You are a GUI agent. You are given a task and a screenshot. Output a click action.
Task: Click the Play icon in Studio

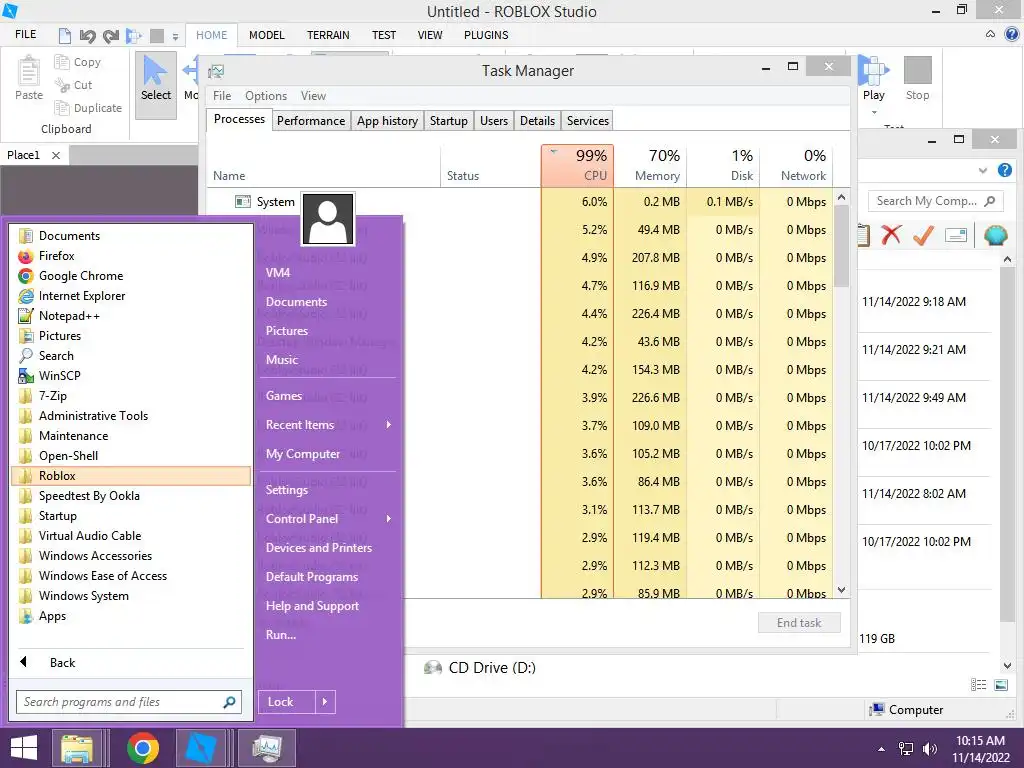pos(873,71)
